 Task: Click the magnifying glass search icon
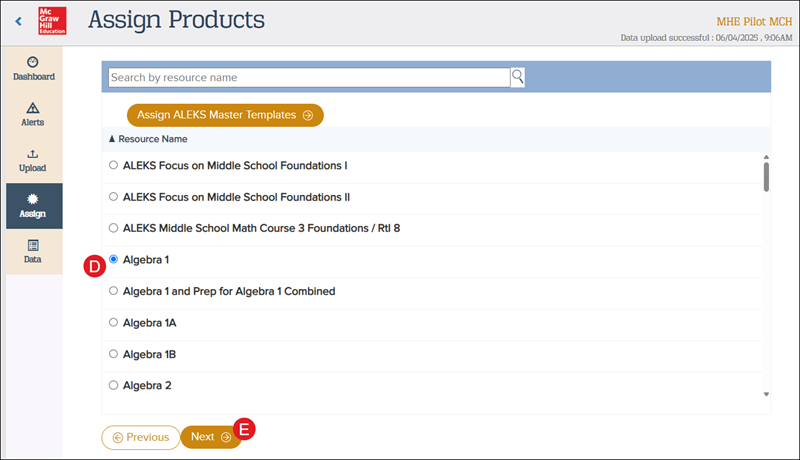point(518,77)
